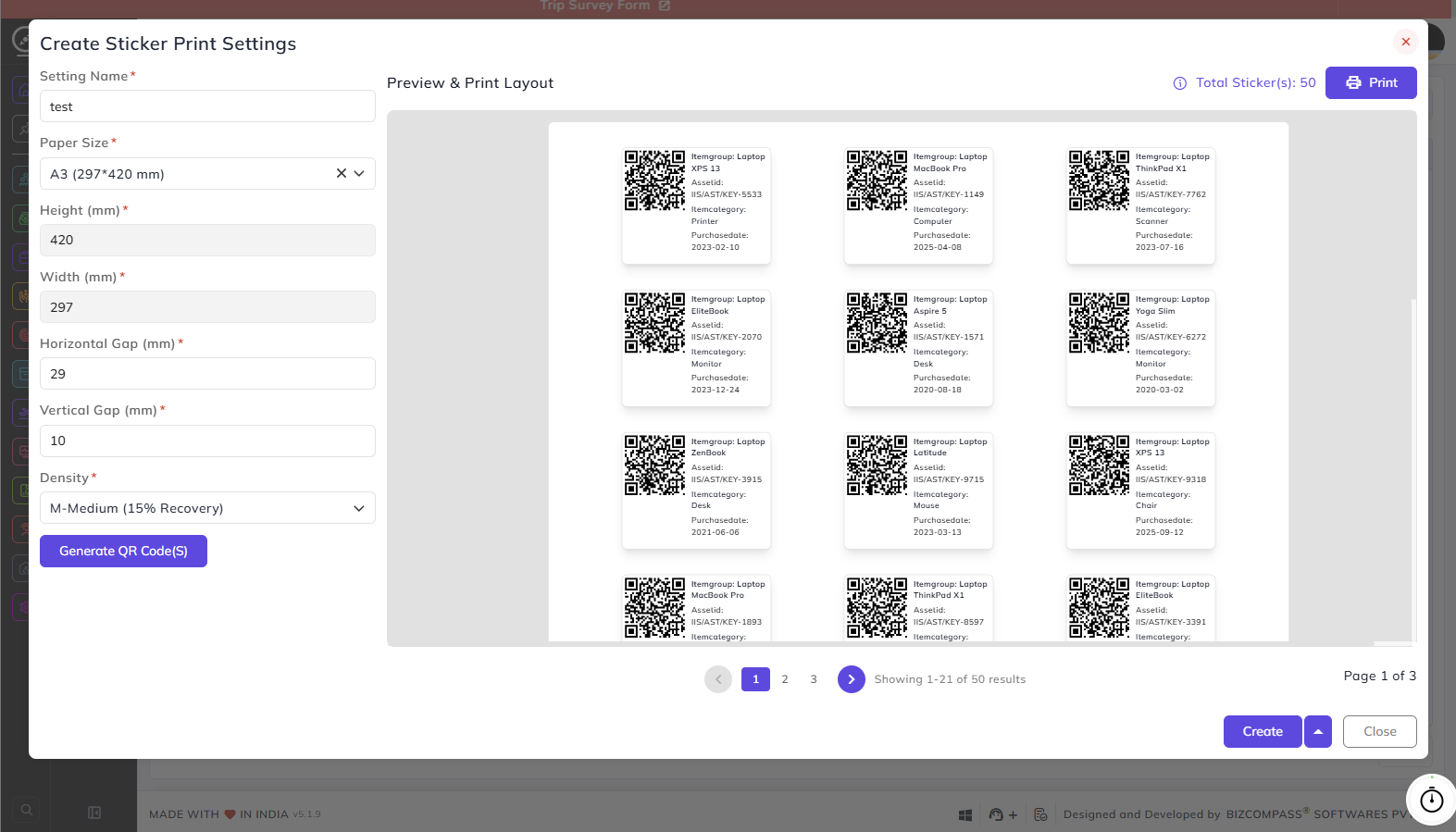1456x832 pixels.
Task: Go to page 1 in pagination
Action: (x=755, y=679)
